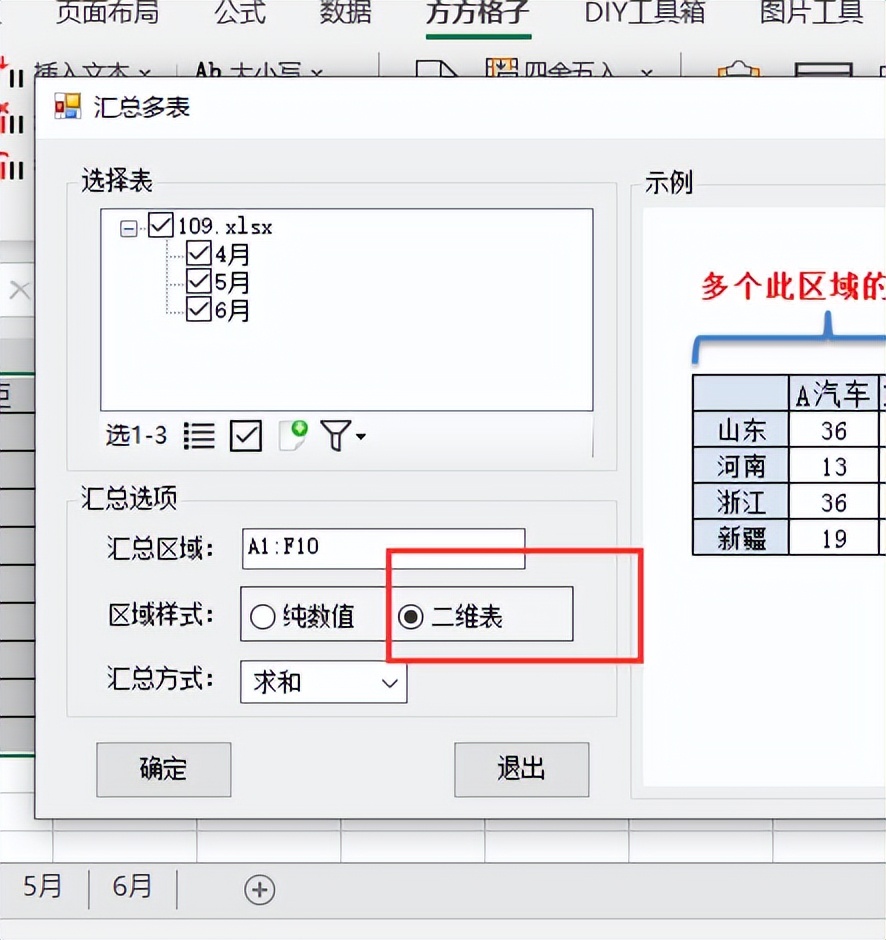Click the 选1-3 selection shortcut

click(137, 436)
